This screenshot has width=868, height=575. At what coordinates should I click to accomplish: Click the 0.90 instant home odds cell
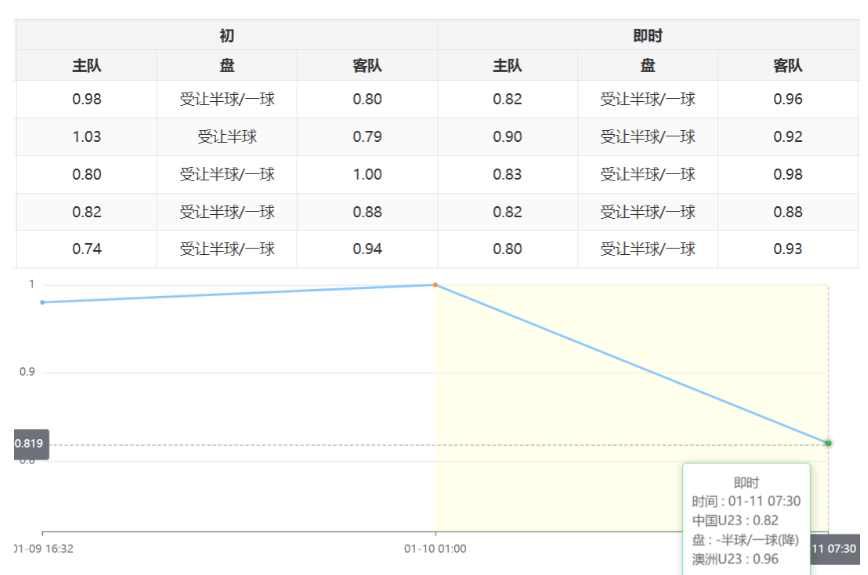click(x=507, y=137)
